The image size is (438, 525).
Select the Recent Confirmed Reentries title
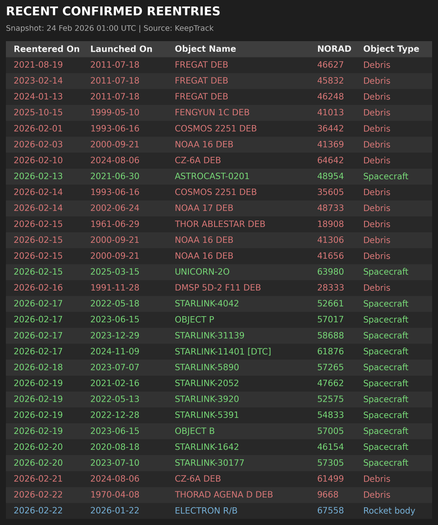point(113,11)
